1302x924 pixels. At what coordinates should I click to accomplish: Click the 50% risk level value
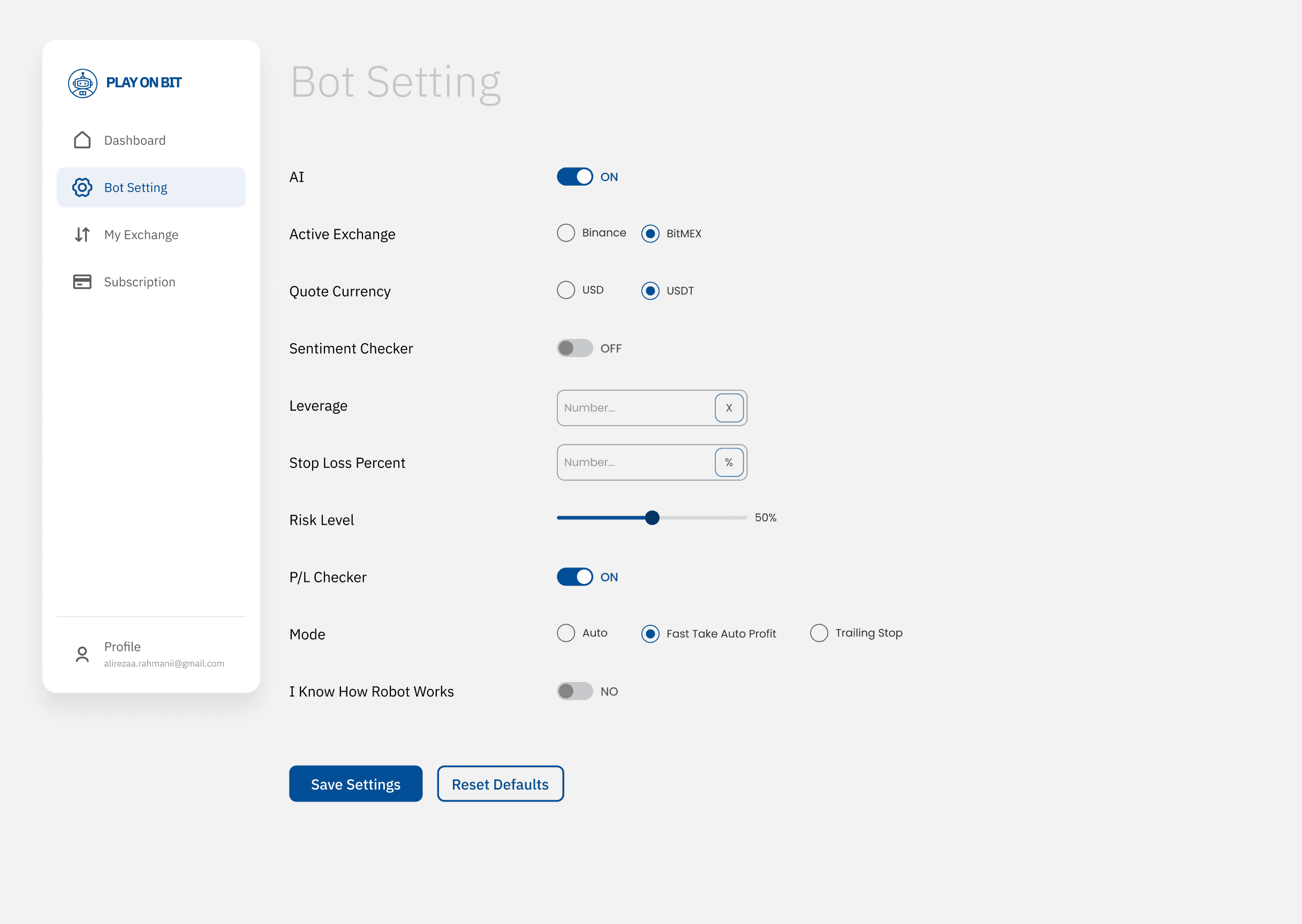766,518
